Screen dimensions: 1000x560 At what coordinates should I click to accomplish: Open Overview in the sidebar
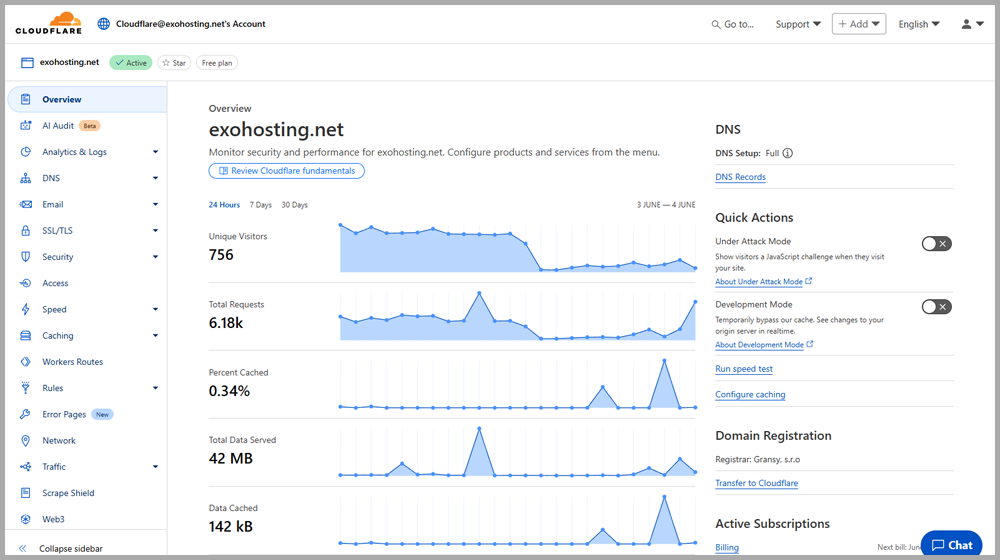pyautogui.click(x=87, y=99)
